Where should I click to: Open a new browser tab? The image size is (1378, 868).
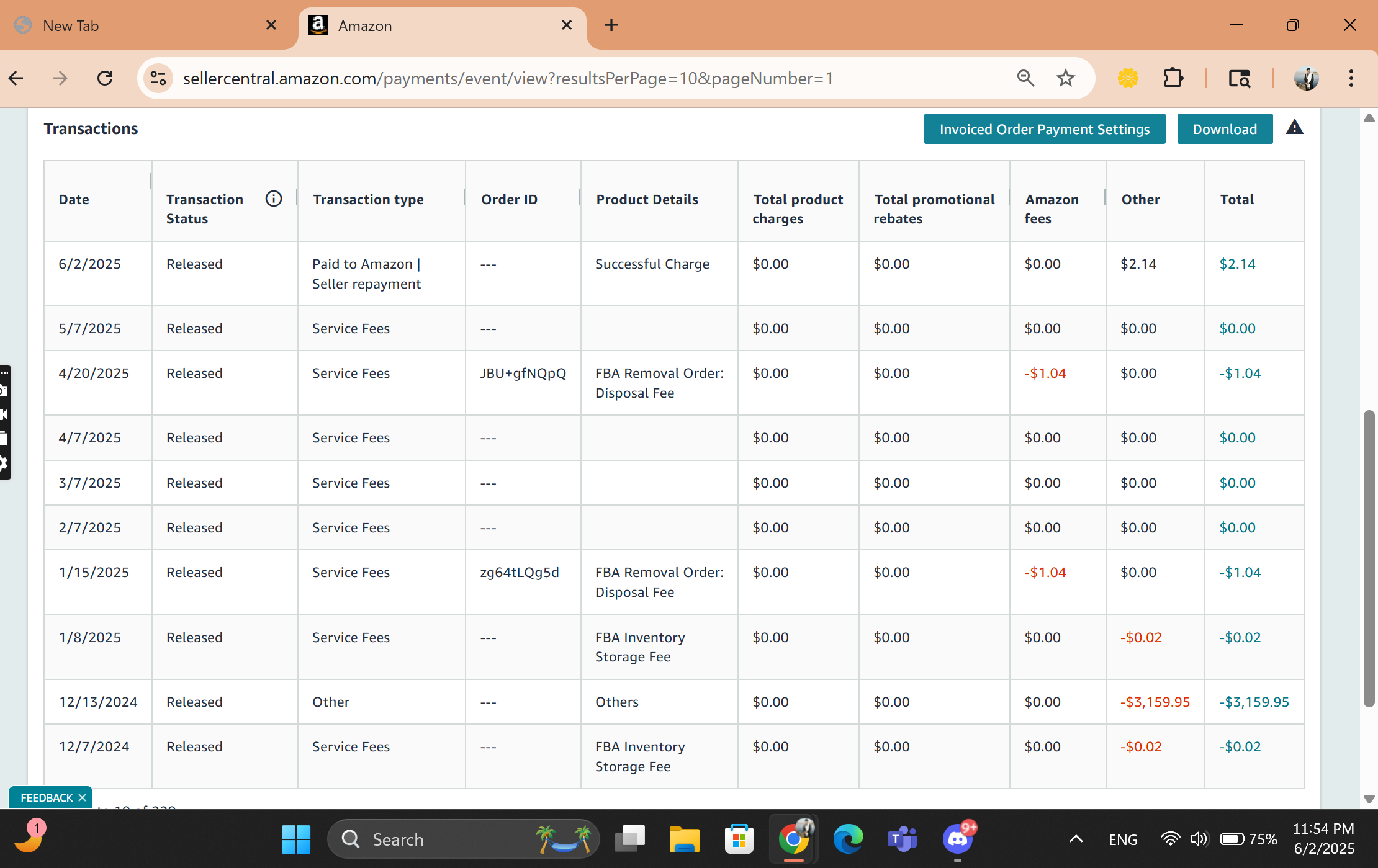[x=611, y=25]
